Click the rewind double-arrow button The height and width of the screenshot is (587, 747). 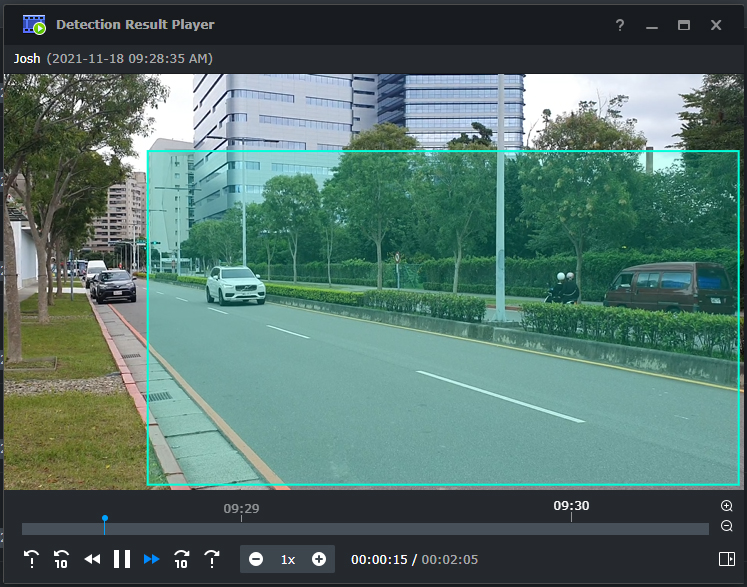(x=92, y=559)
